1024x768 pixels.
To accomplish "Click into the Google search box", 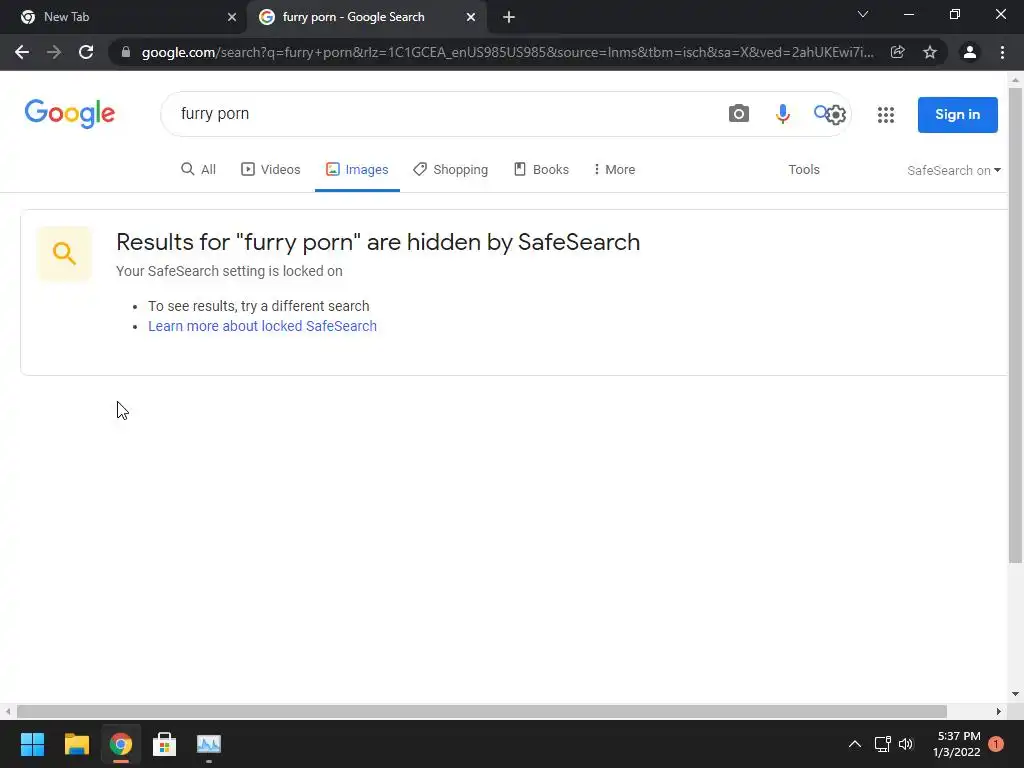I will pos(444,114).
